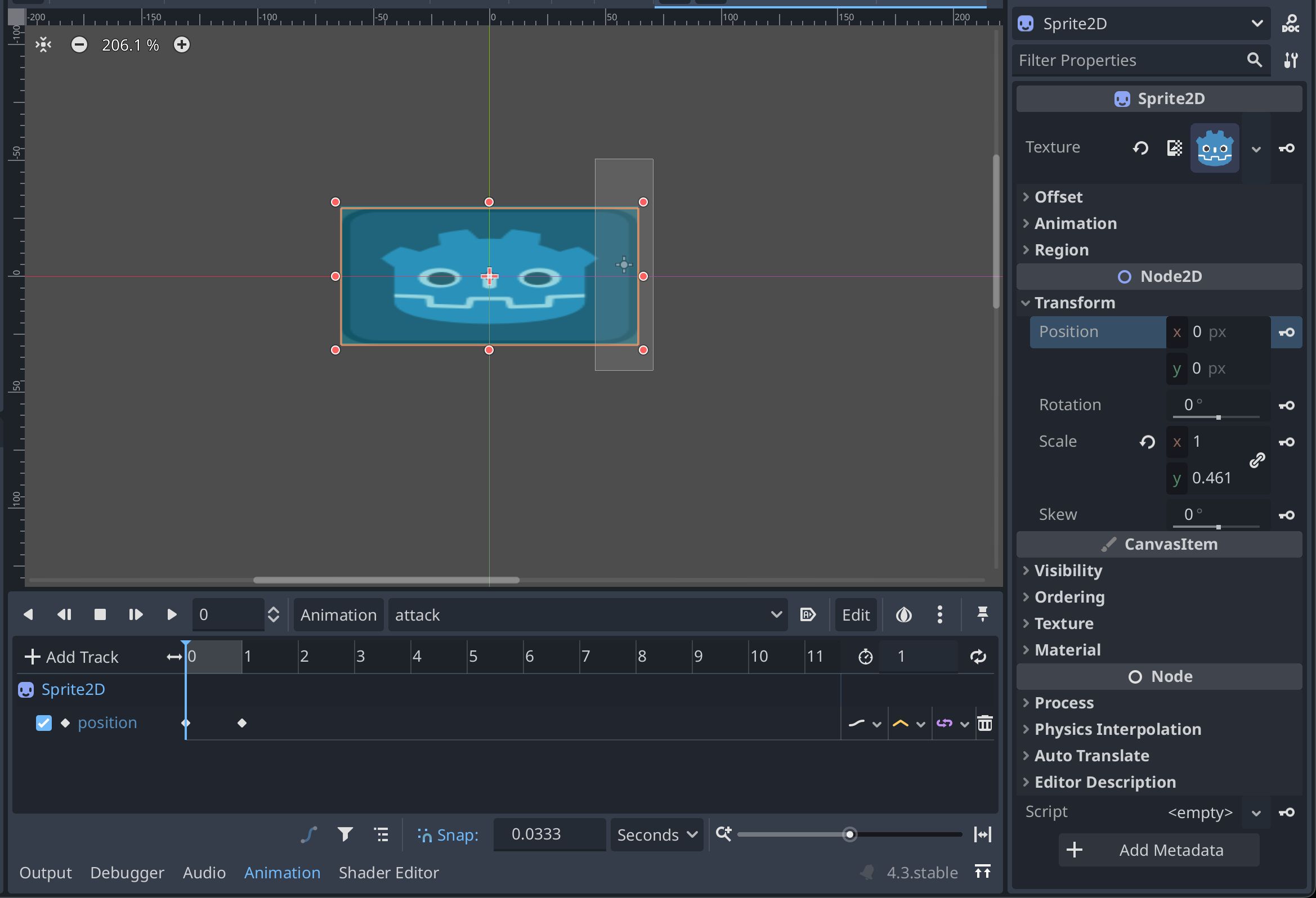Revert the Scale property

pyautogui.click(x=1147, y=442)
